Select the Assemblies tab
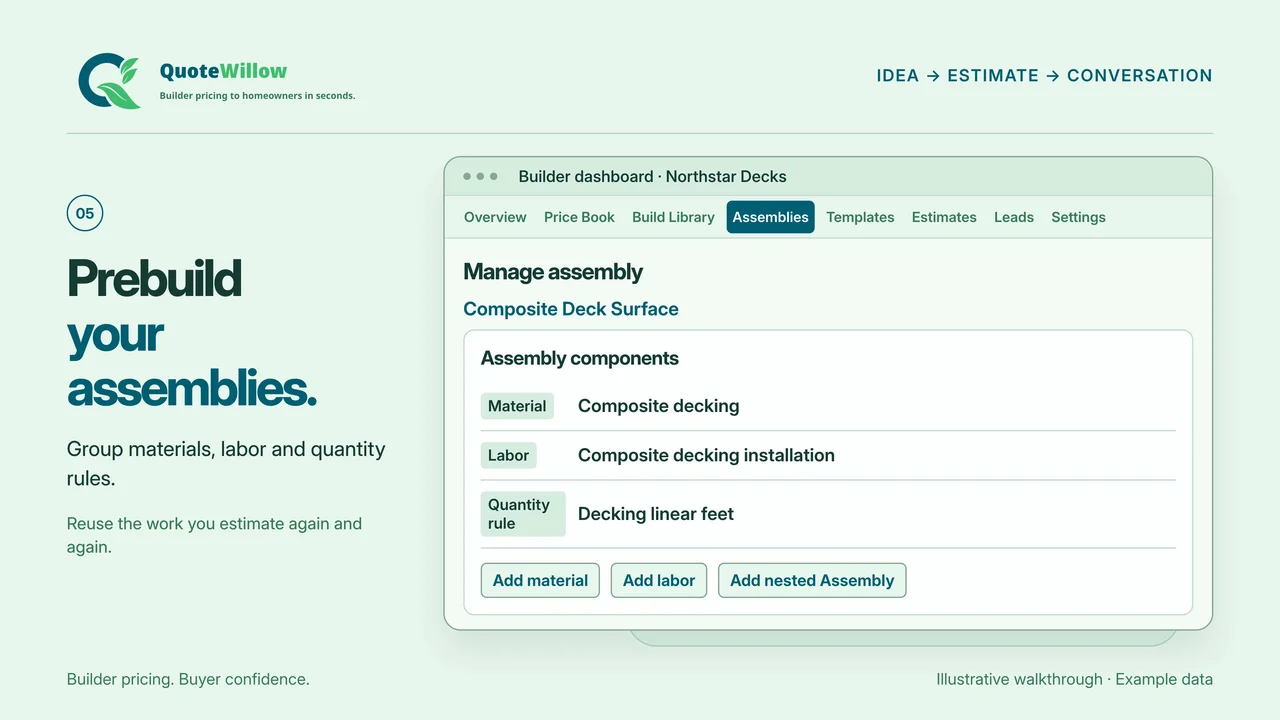Screen dimensions: 1280x720 click(770, 217)
